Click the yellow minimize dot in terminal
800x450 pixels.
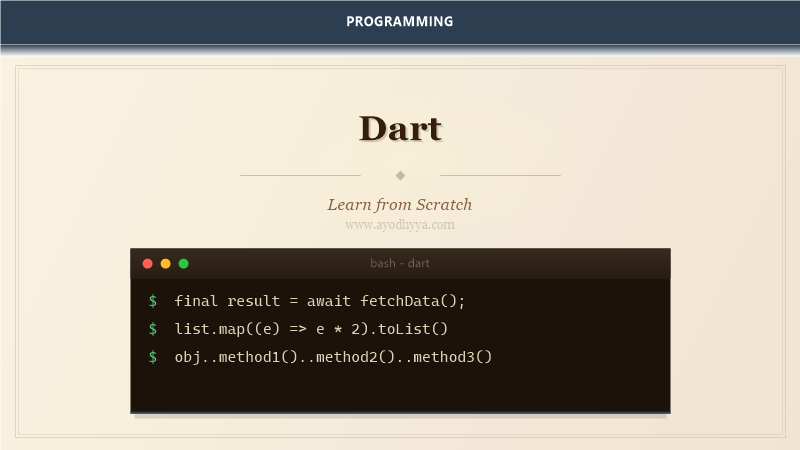point(165,263)
